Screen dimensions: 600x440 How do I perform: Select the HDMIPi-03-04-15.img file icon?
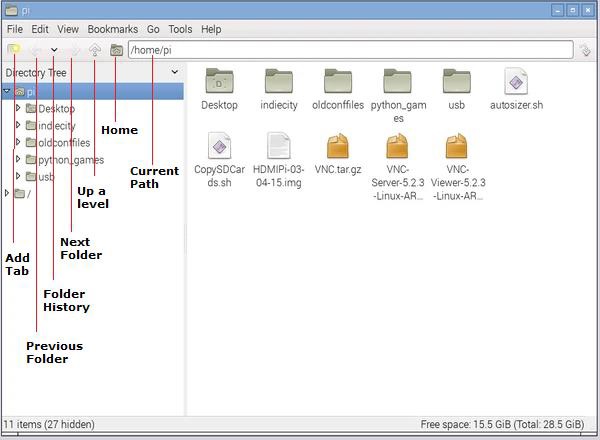pyautogui.click(x=279, y=145)
